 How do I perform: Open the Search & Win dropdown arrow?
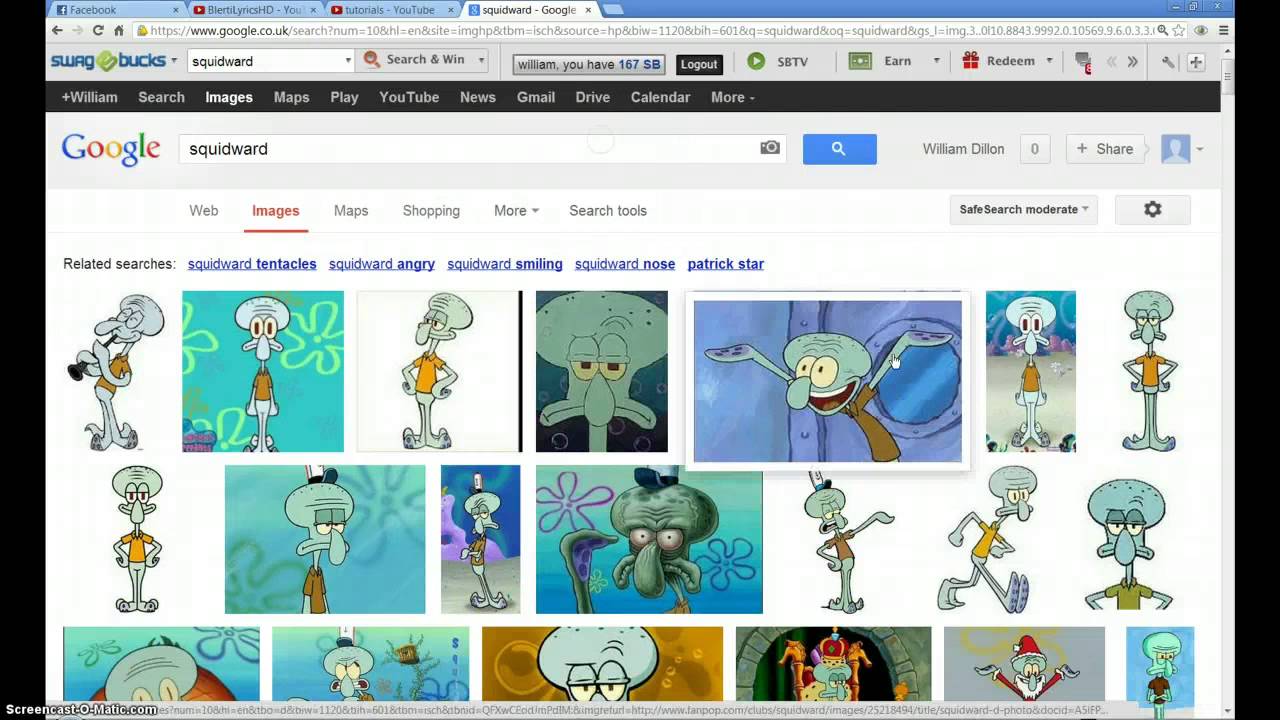[x=481, y=61]
